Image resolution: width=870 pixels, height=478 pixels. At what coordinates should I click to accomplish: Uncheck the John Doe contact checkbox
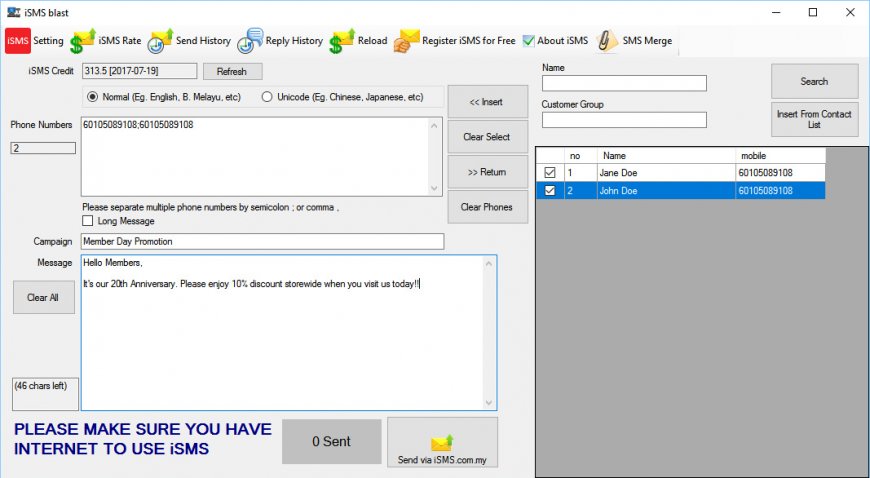click(x=550, y=190)
